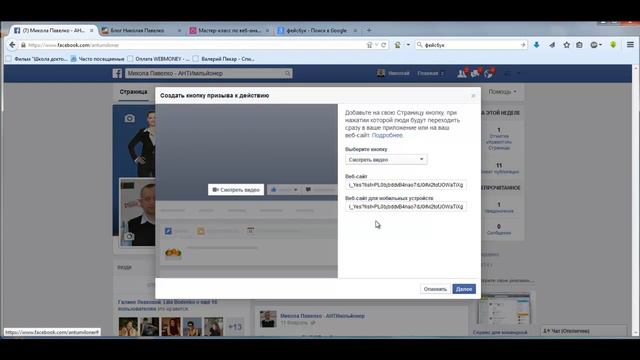
Task: Expand the Смотреть видео button-type dropdown
Action: click(x=386, y=160)
